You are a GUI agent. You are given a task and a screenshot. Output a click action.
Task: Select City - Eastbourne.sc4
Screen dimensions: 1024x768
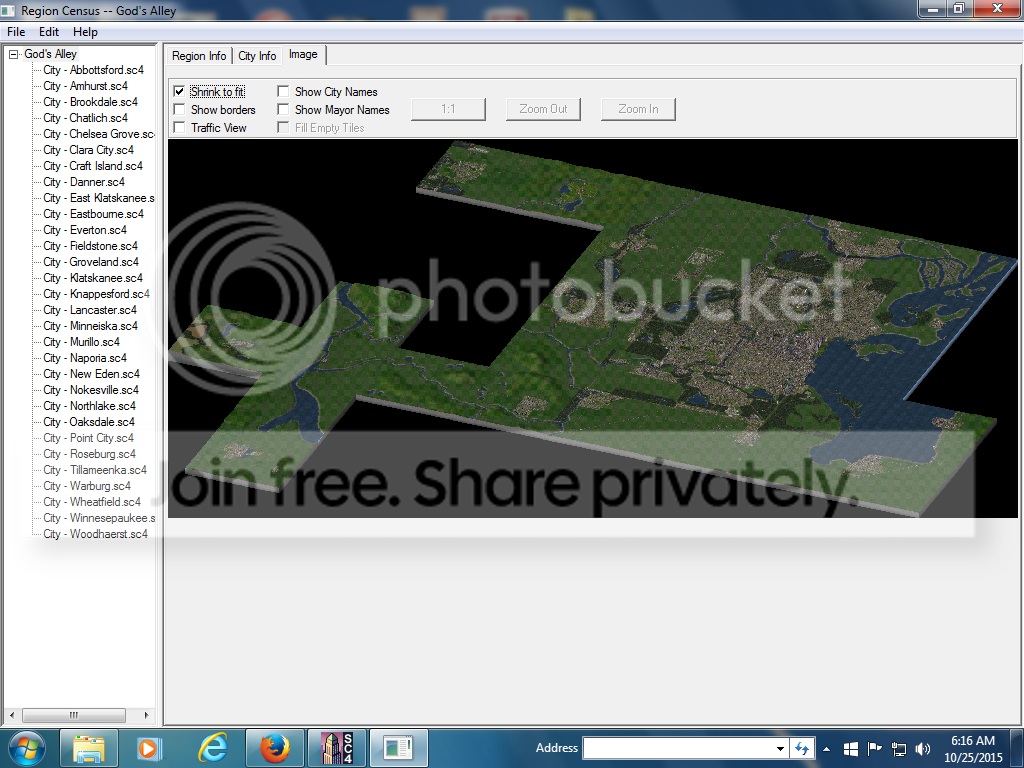[93, 214]
